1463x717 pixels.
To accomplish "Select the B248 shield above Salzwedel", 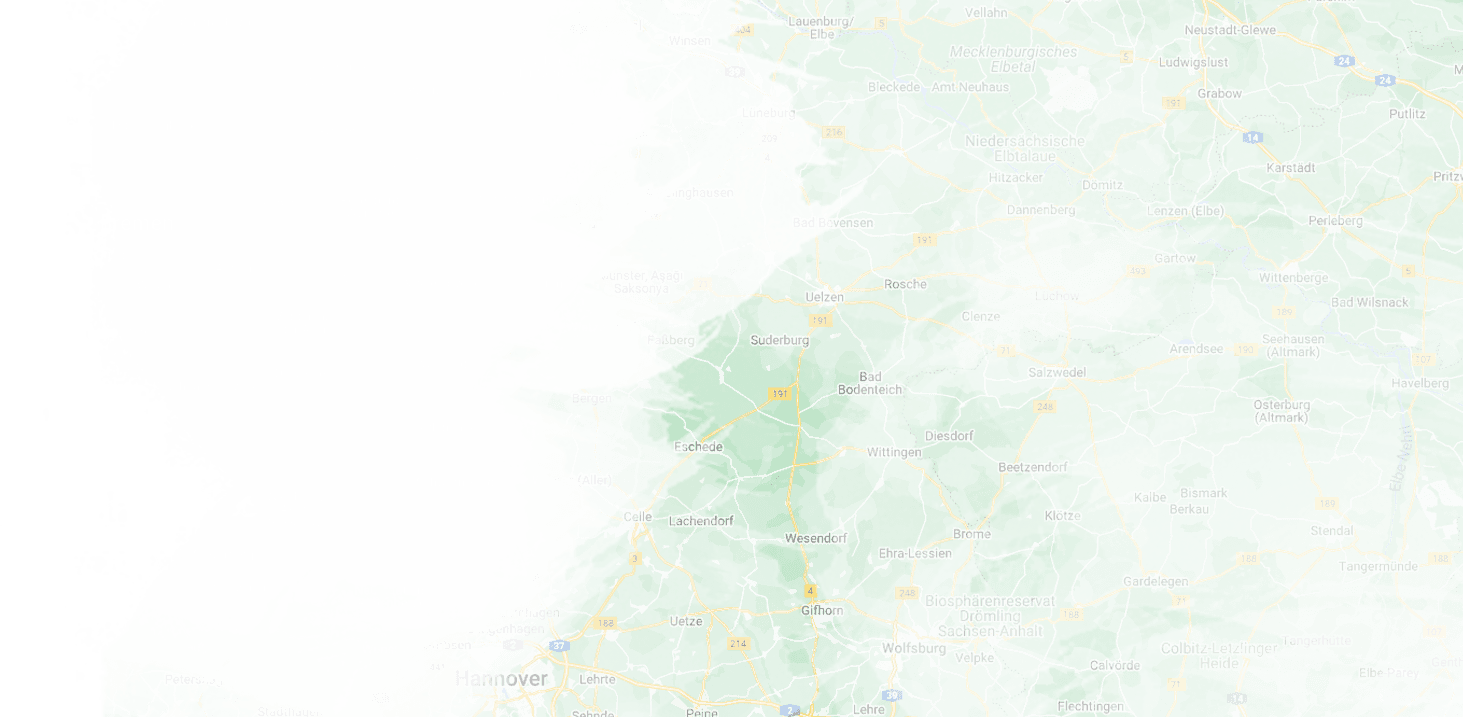I will (x=1046, y=407).
